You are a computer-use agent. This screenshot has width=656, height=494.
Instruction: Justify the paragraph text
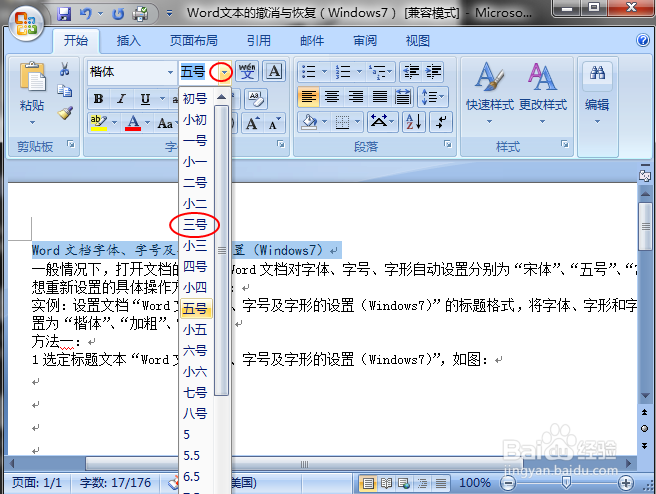[x=380, y=97]
